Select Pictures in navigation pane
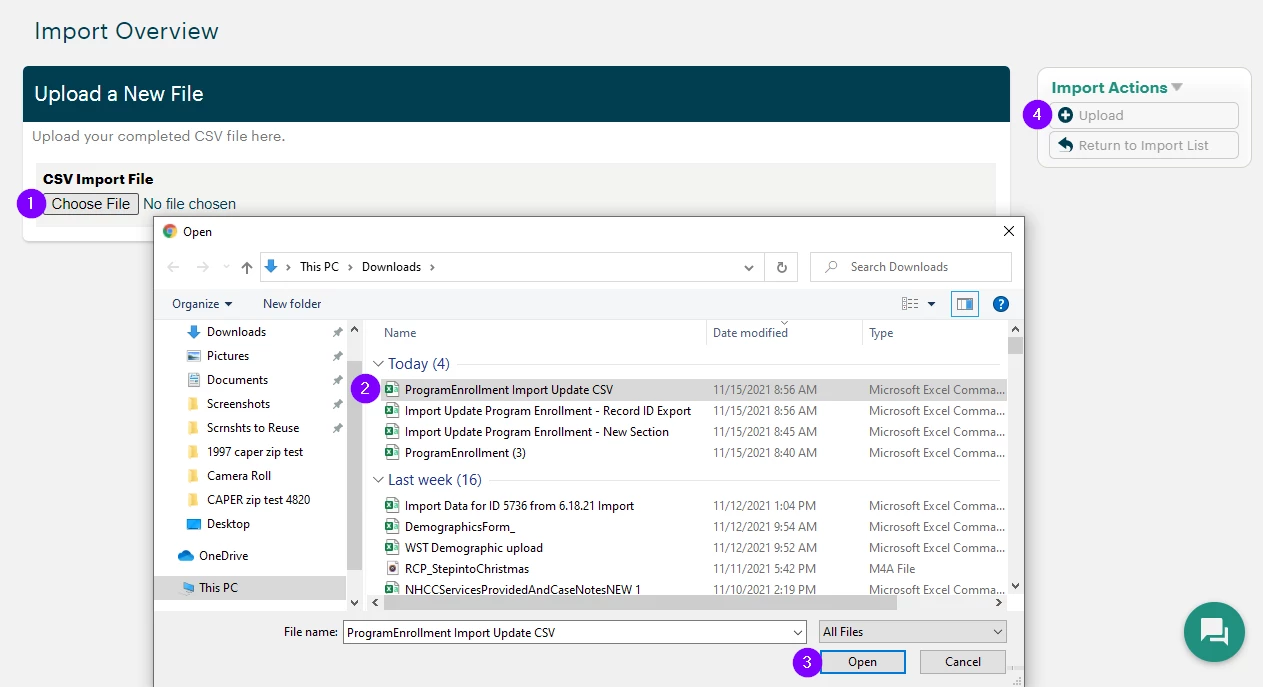Viewport: 1263px width, 687px height. tap(228, 356)
